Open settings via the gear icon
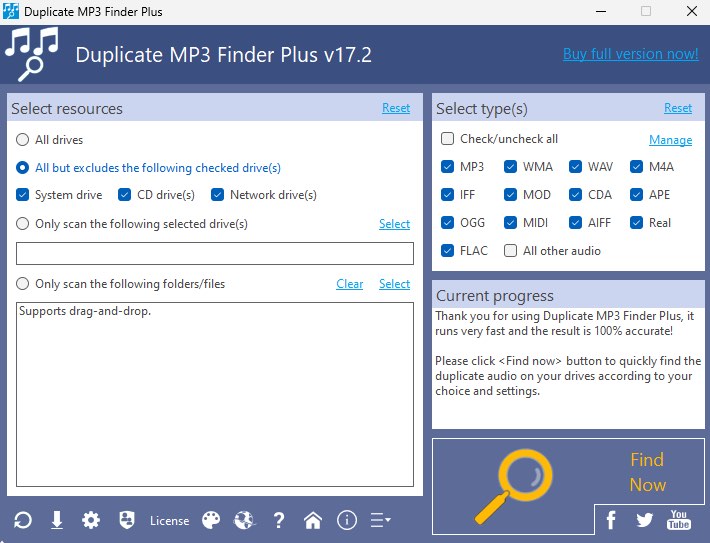This screenshot has width=710, height=543. tap(91, 520)
